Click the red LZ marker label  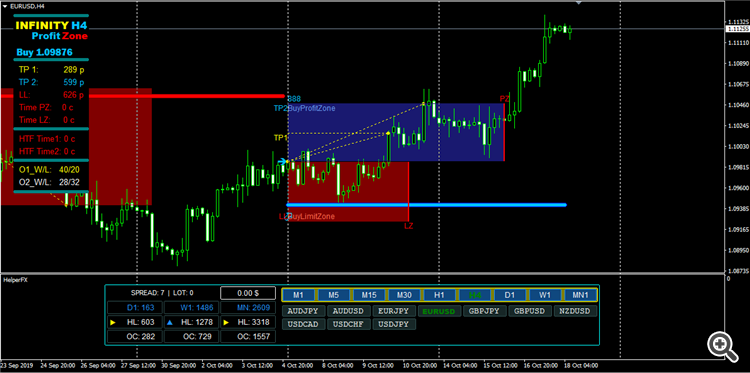tap(408, 226)
